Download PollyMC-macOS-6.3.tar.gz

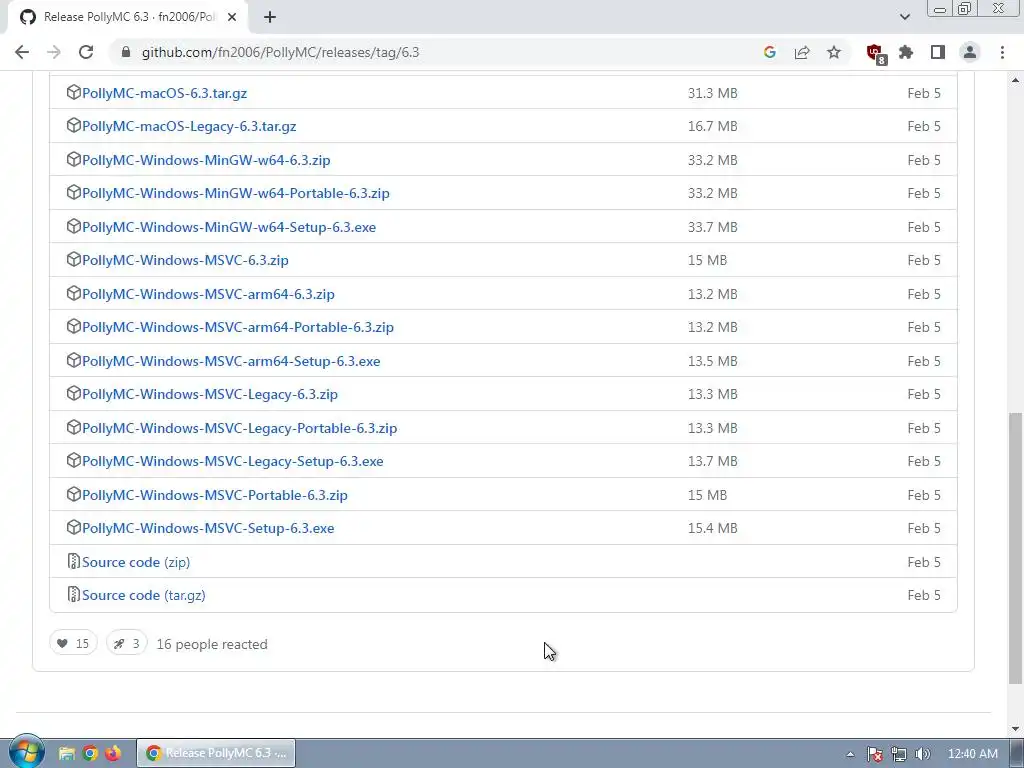(164, 93)
